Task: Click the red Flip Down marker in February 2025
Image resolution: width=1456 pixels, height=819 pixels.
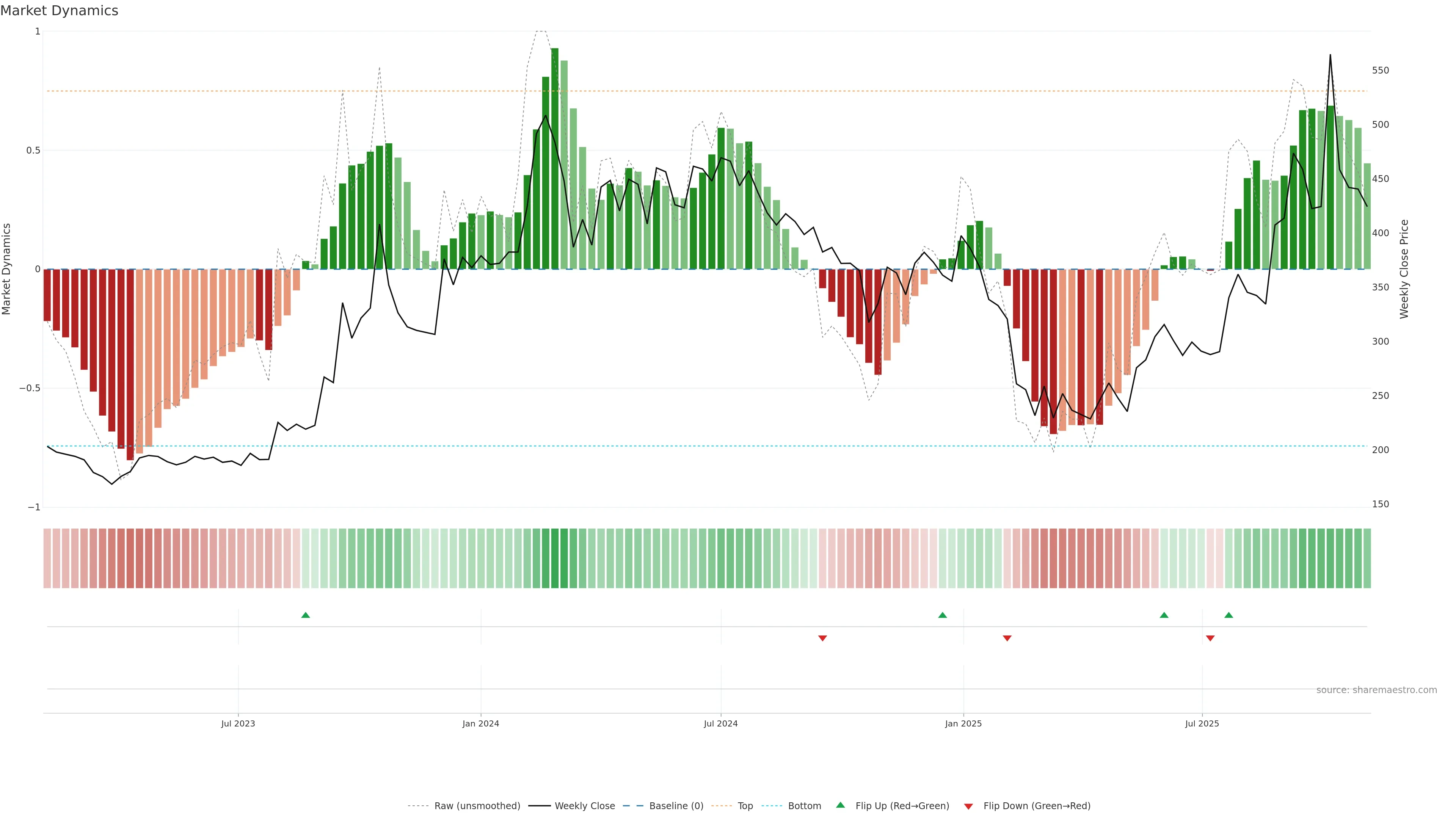Action: coord(1007,638)
